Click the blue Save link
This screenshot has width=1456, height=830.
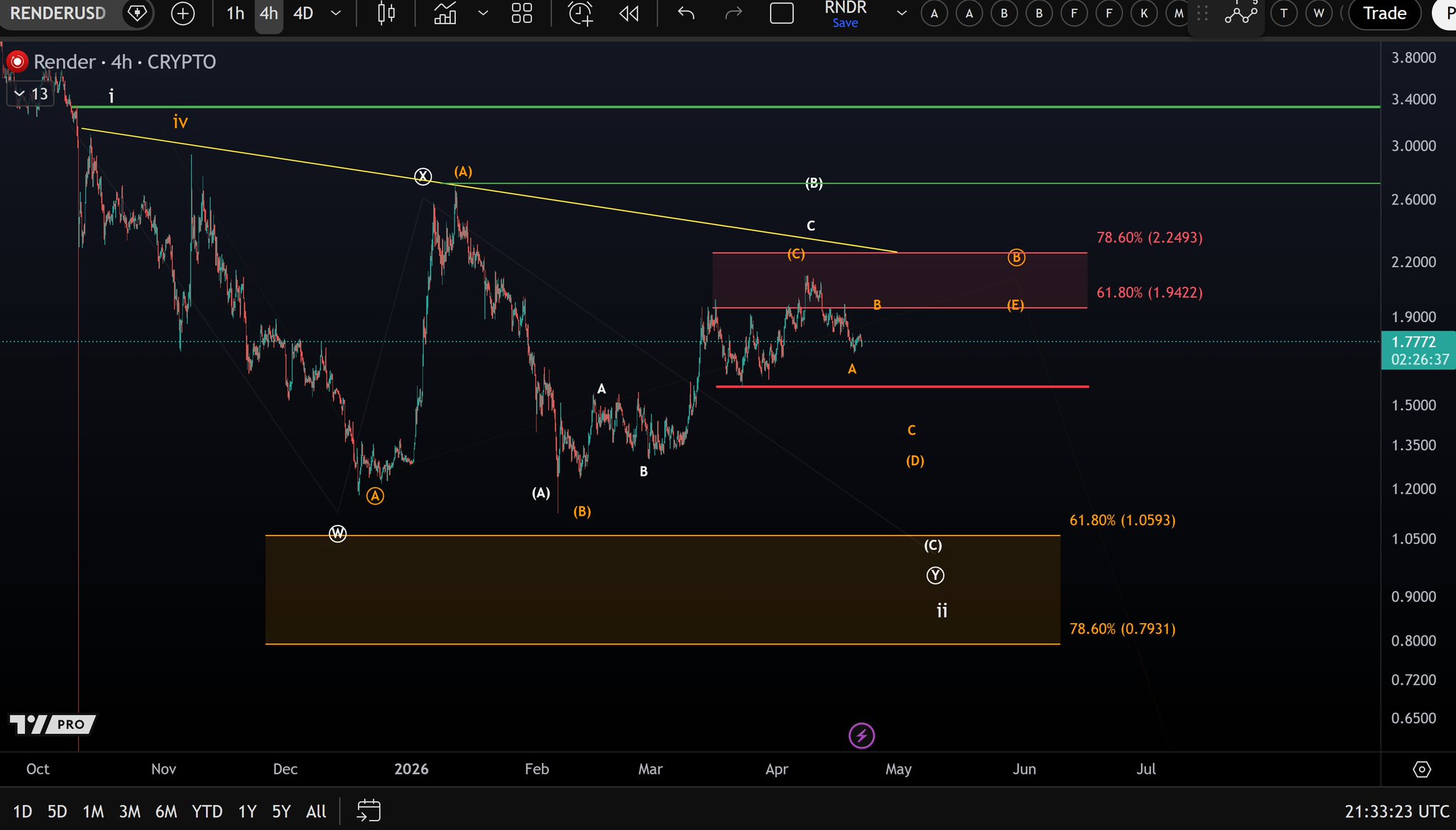coord(845,23)
